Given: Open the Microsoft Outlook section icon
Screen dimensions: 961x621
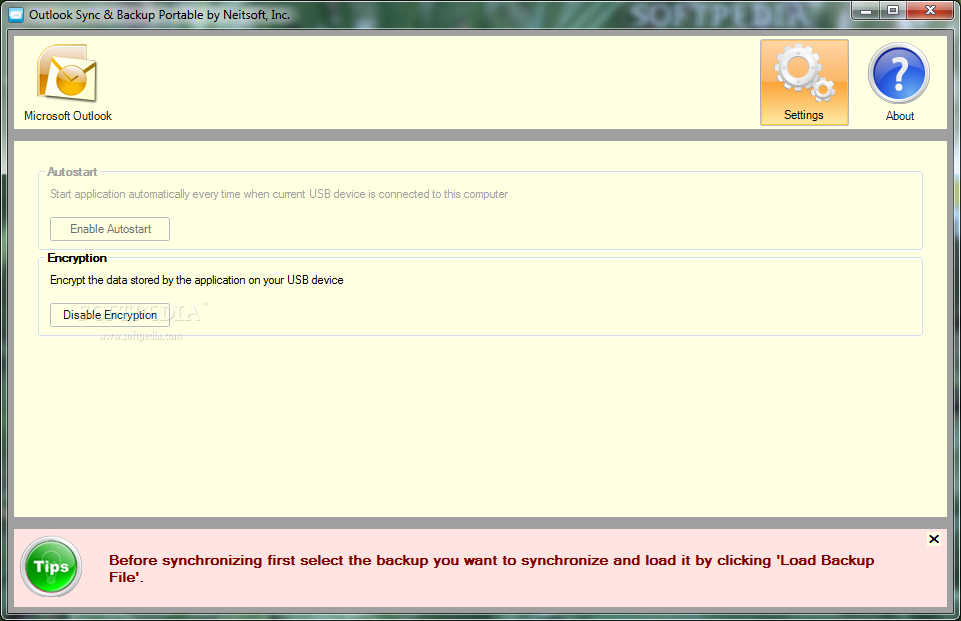Looking at the screenshot, I should tap(67, 74).
